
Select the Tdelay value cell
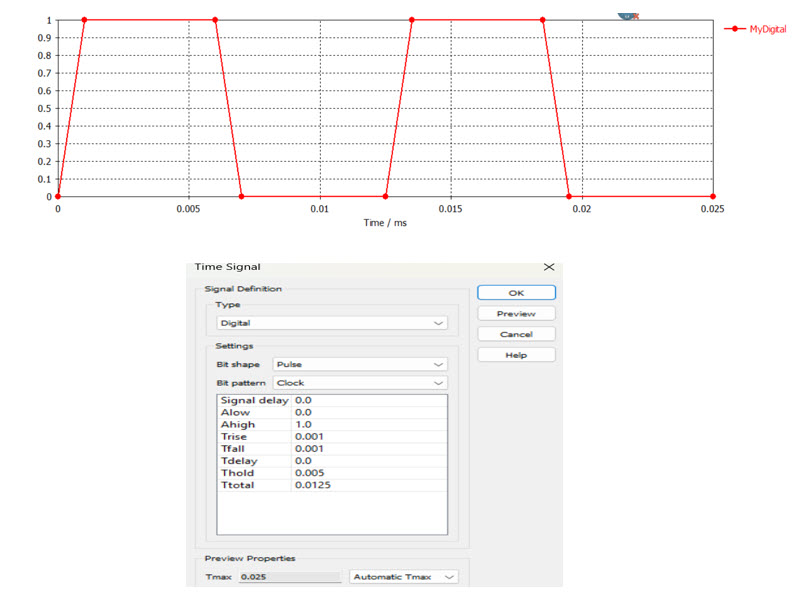click(368, 461)
